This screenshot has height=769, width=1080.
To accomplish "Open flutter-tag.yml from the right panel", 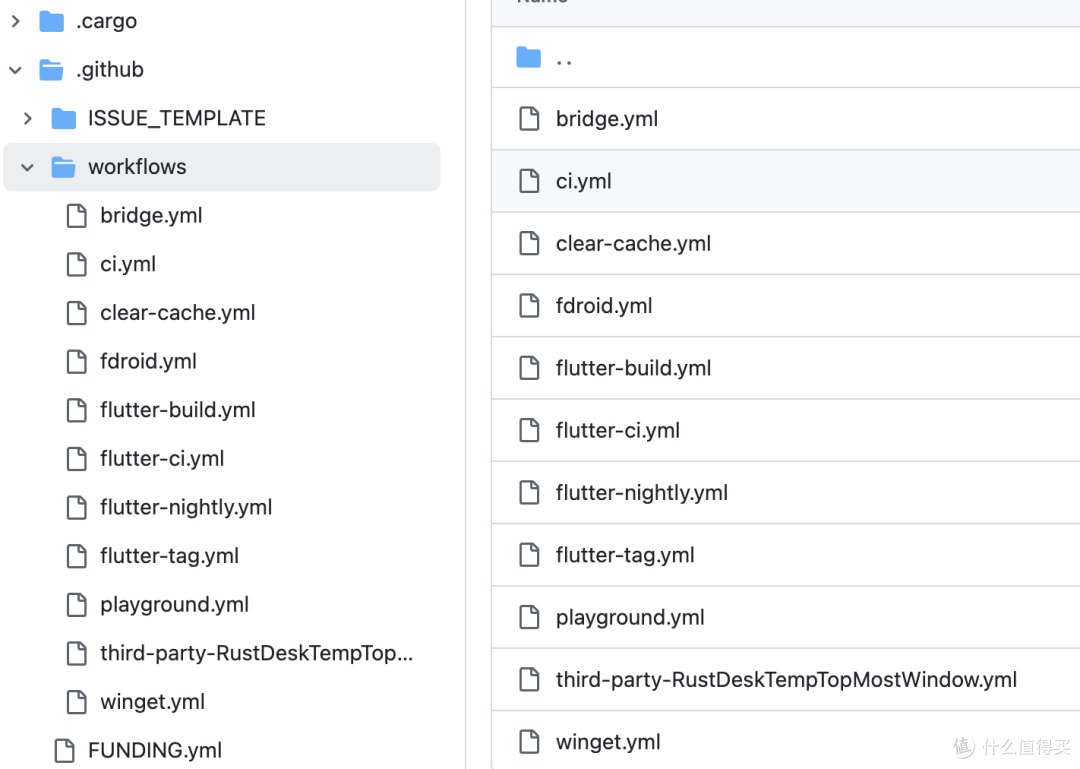I will pyautogui.click(x=625, y=554).
